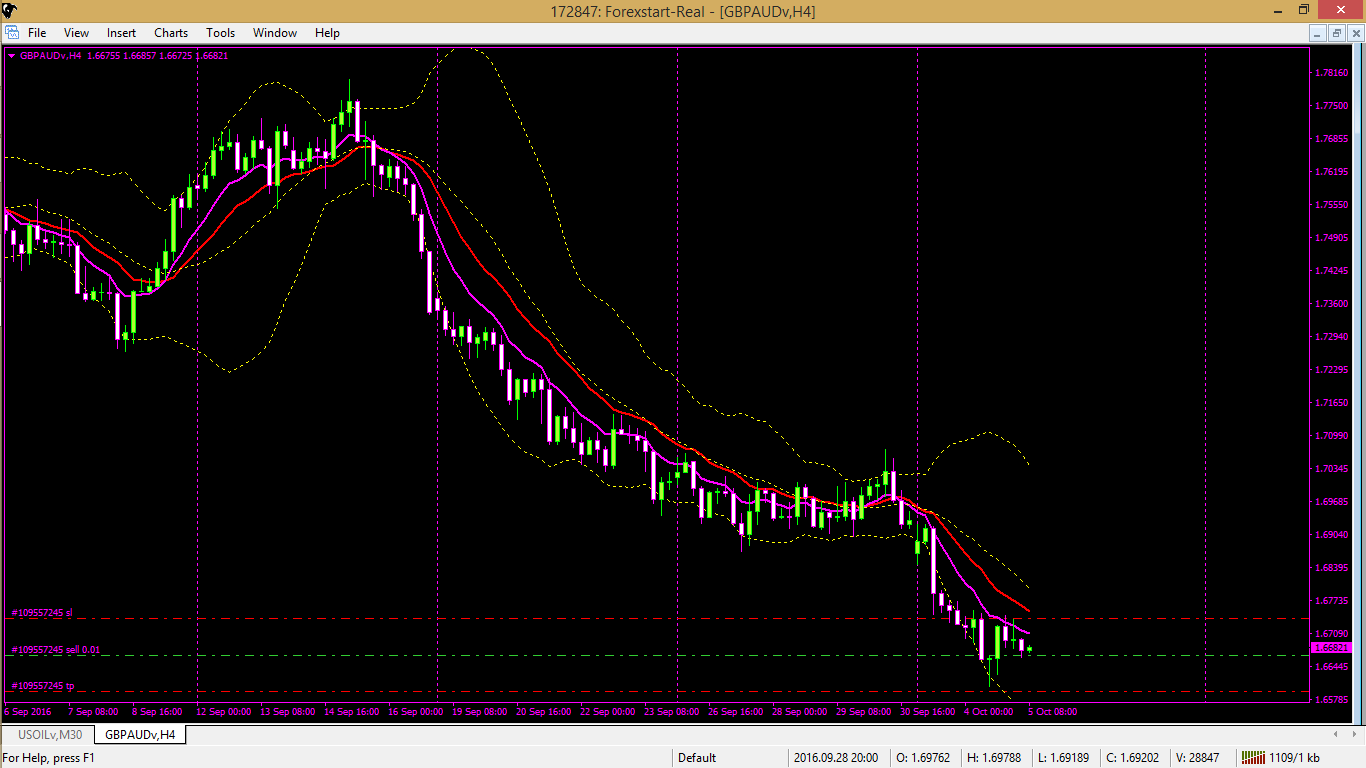Switch to the USOILv,M30 chart tab
The image size is (1366, 768).
click(x=50, y=735)
